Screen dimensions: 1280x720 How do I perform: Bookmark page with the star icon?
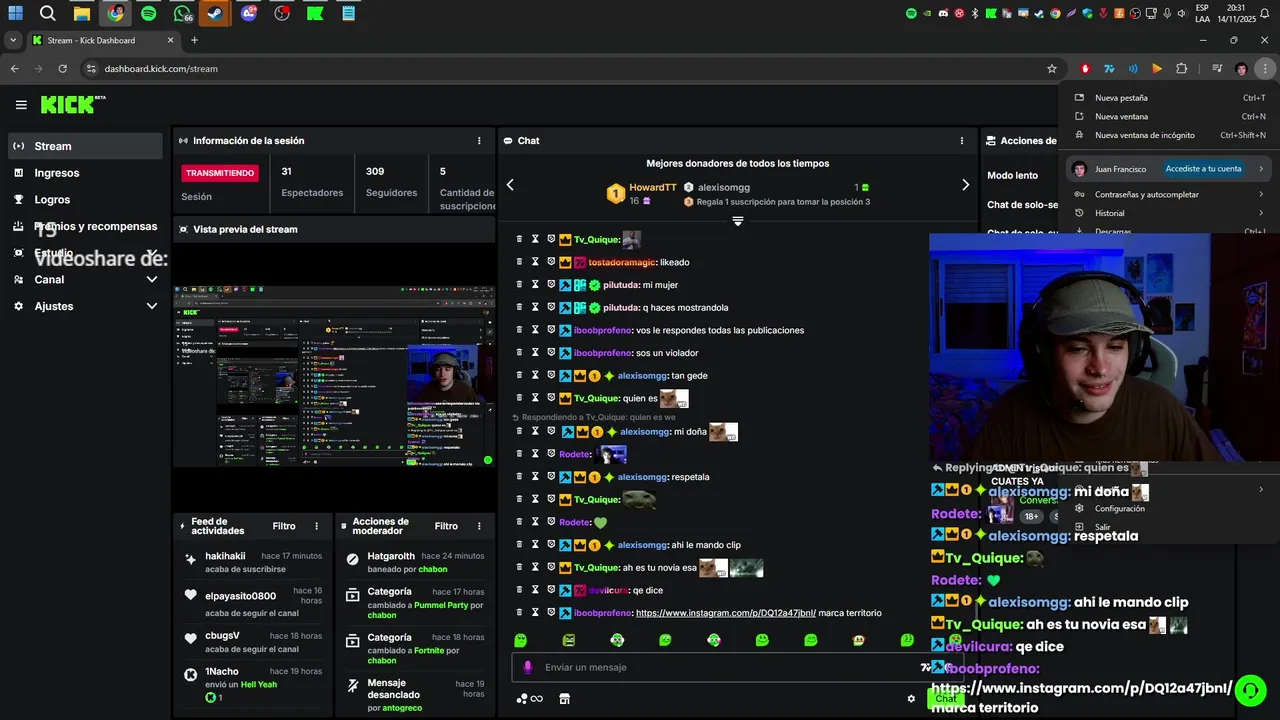[1052, 69]
